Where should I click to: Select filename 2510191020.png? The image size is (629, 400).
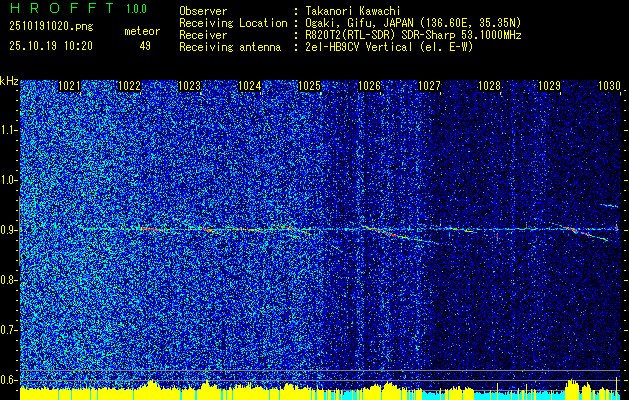(x=51, y=27)
